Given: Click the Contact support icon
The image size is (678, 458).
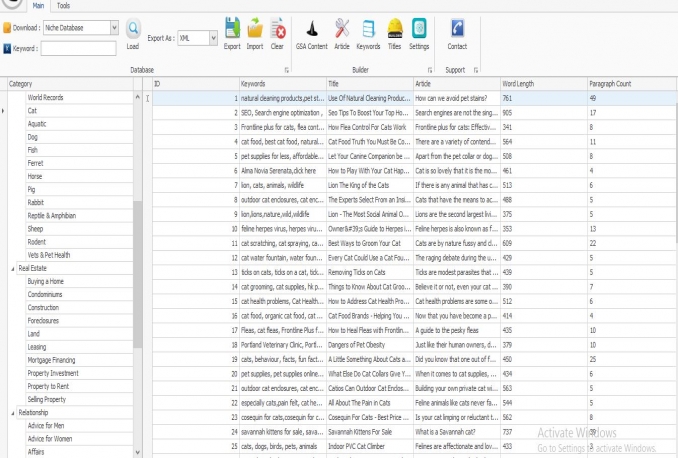Looking at the screenshot, I should [x=457, y=30].
